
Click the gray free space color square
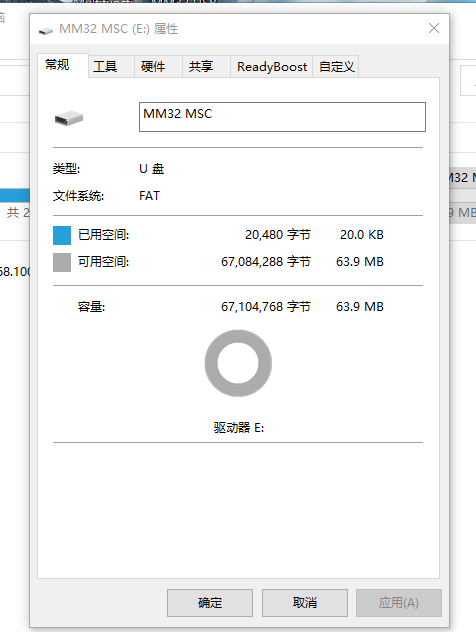(62, 262)
